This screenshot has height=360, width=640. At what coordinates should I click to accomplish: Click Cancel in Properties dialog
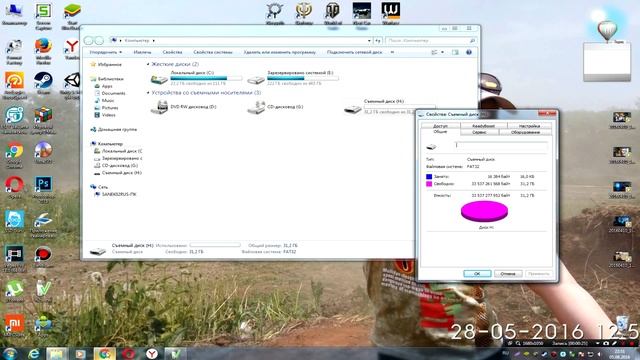coord(508,273)
